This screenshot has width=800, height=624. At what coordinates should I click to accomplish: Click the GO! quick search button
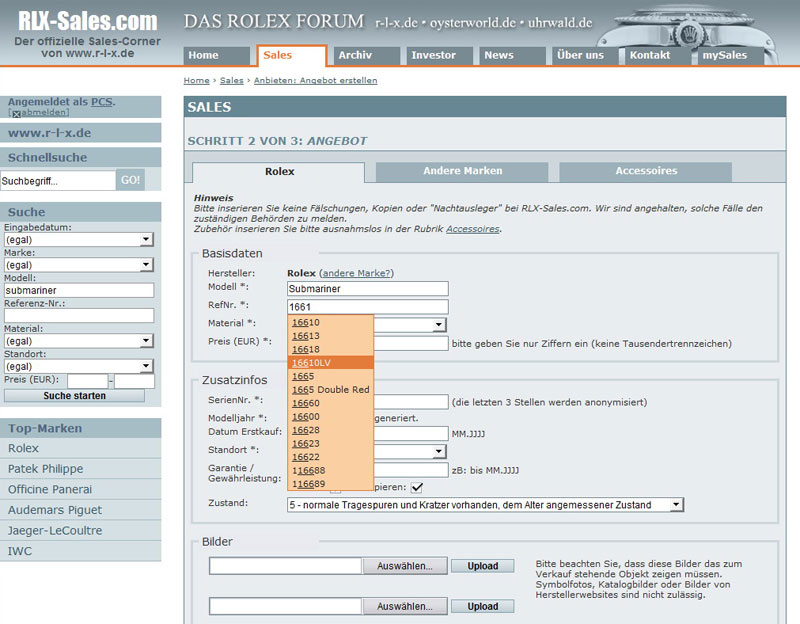point(130,180)
